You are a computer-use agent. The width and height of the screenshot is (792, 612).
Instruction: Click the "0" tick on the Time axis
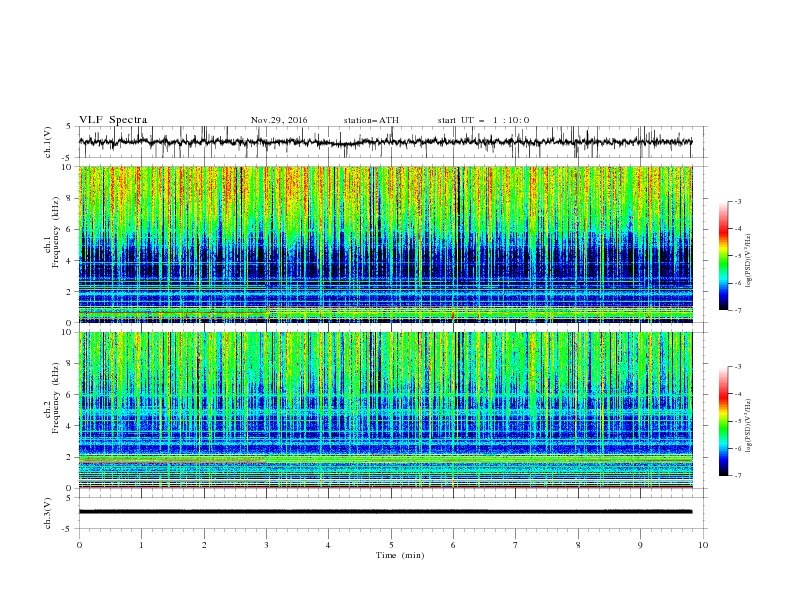[x=79, y=545]
